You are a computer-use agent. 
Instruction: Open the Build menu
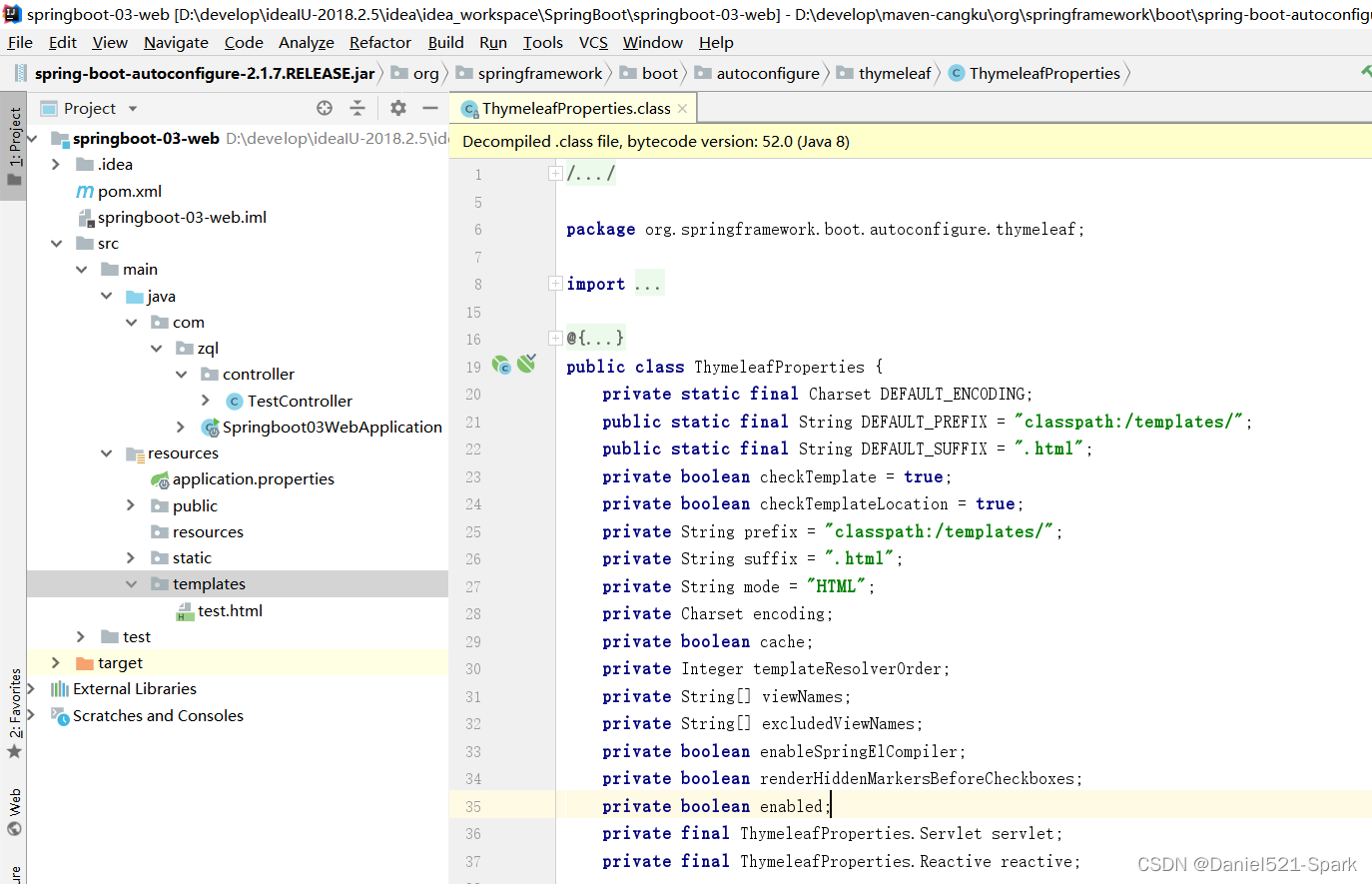pyautogui.click(x=445, y=42)
